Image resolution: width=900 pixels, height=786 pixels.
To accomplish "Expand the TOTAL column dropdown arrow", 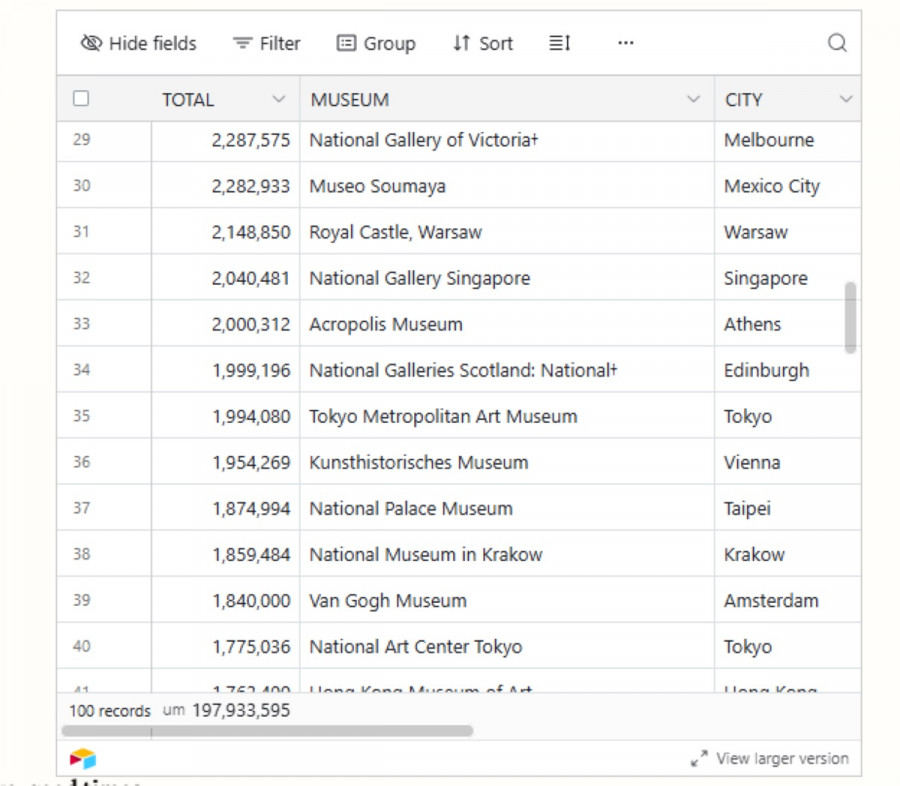I will [279, 99].
